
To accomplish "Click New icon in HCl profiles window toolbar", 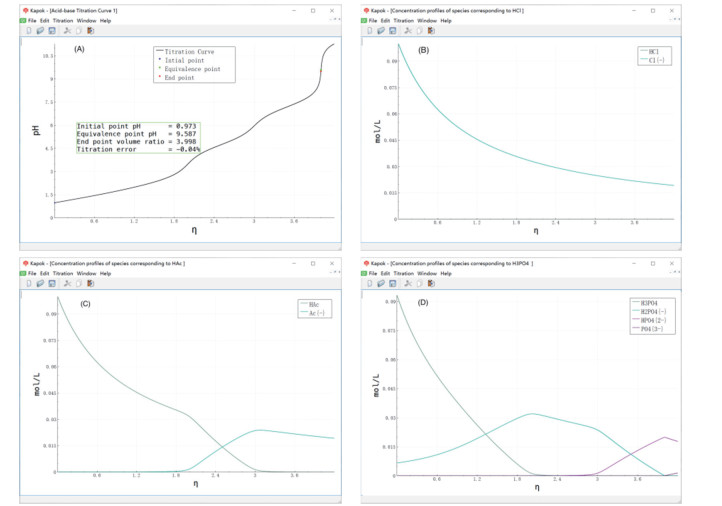I will (370, 30).
